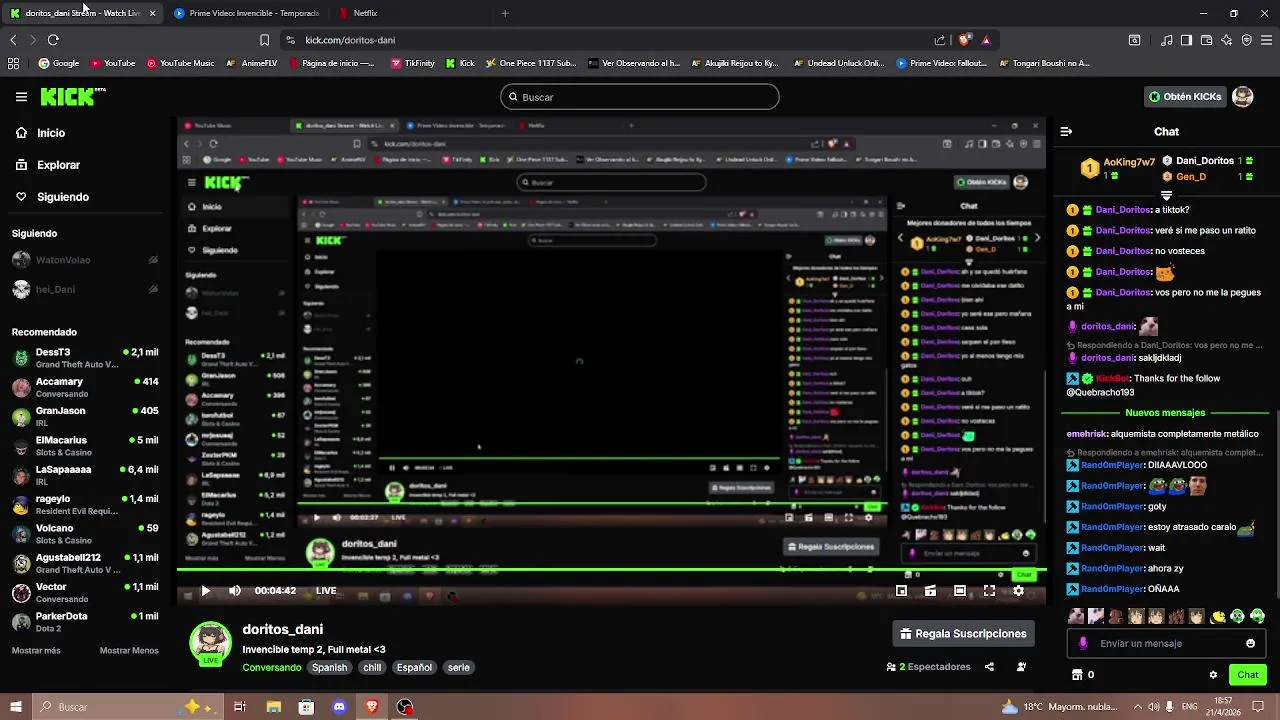1280x720 pixels.
Task: Play the paused live stream
Action: click(x=206, y=591)
